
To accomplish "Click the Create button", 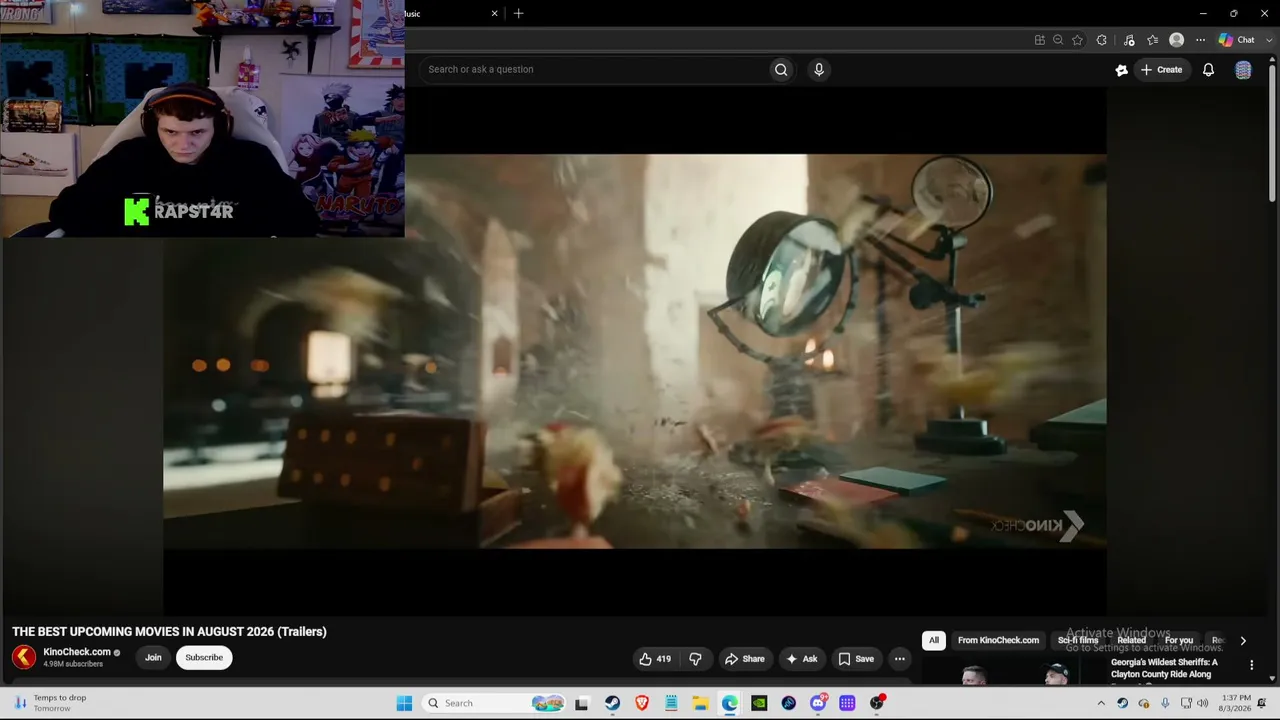I will 1161,70.
